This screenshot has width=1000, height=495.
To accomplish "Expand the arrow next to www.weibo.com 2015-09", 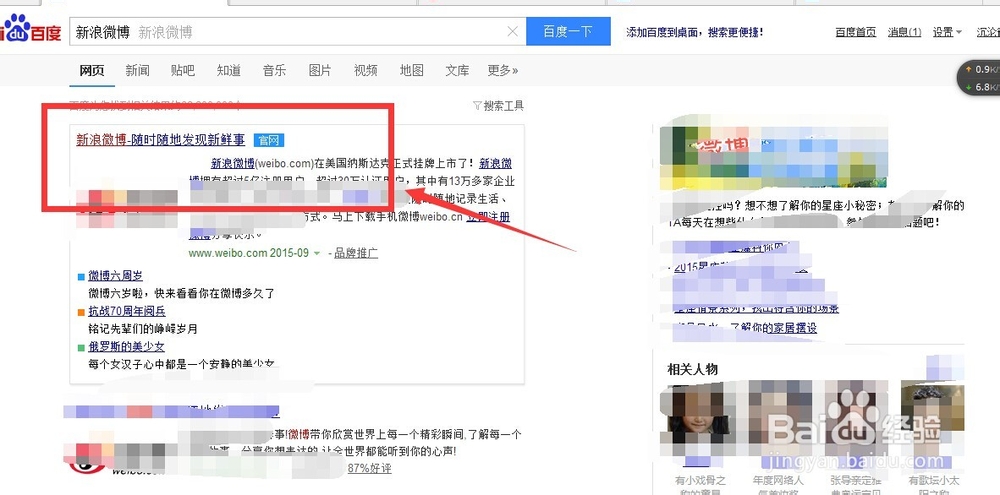I will pos(316,253).
